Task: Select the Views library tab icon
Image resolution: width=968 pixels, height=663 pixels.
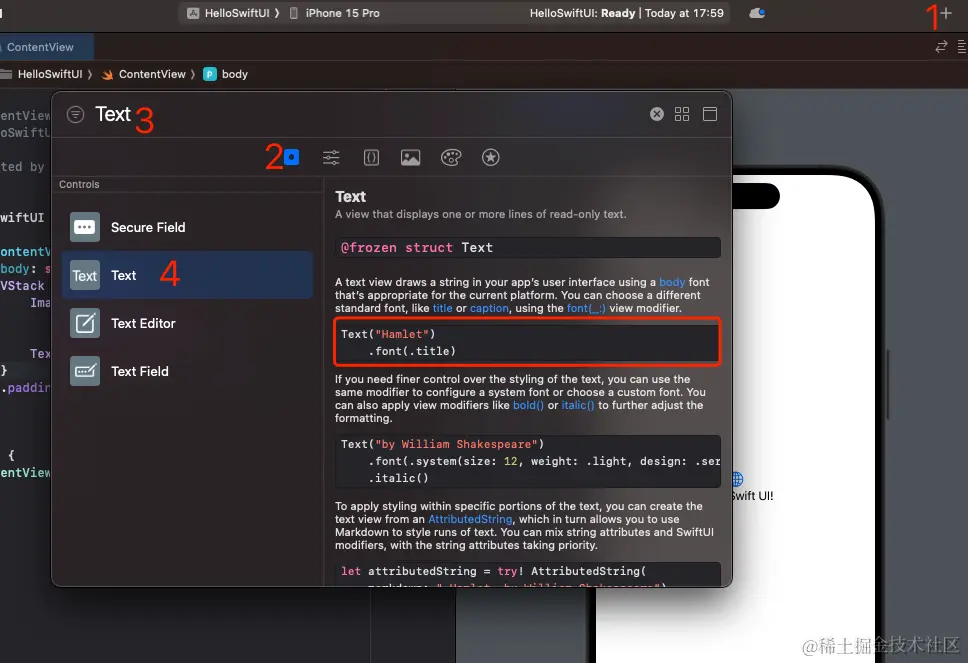Action: [291, 157]
